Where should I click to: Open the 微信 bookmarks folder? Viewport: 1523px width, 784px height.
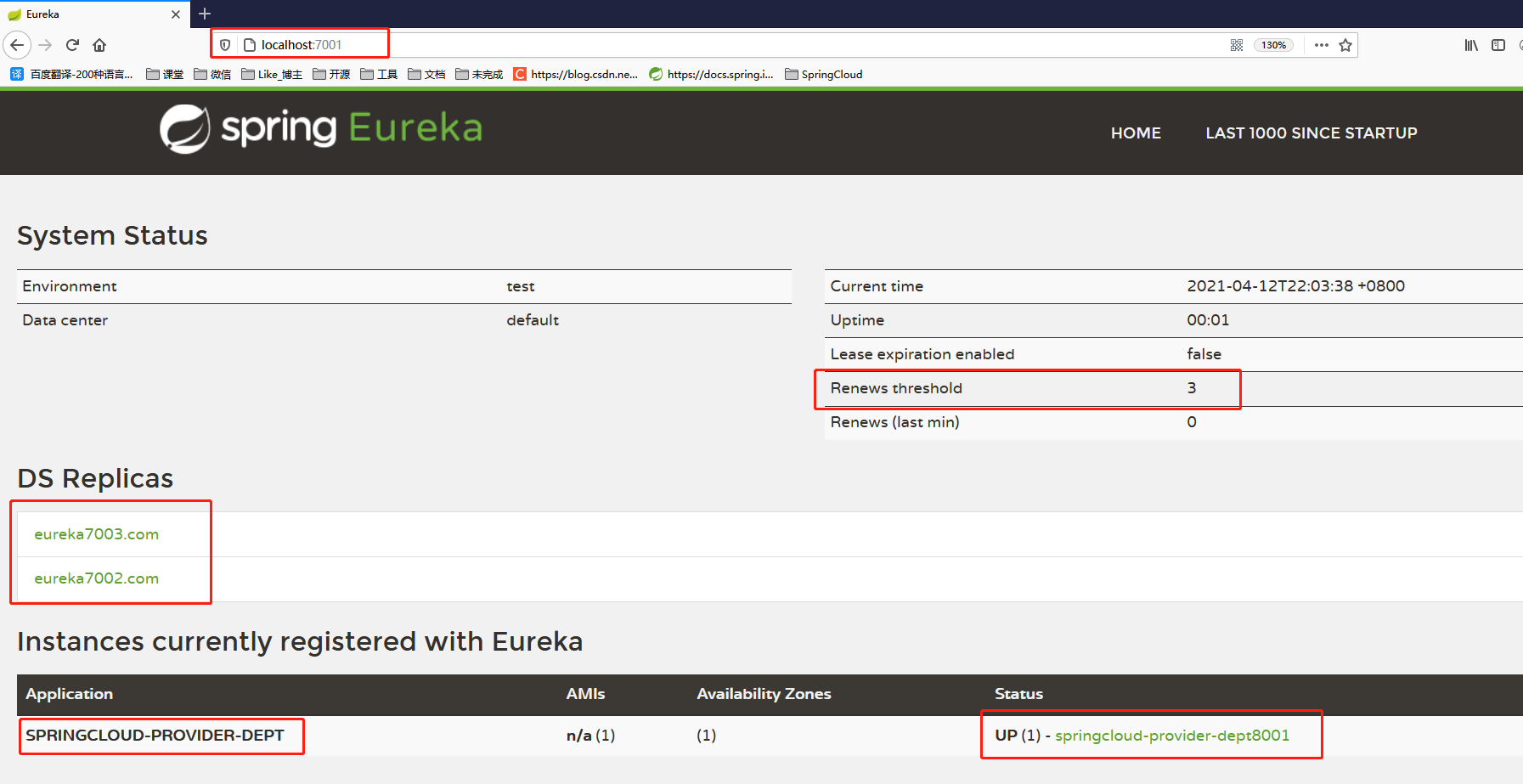pyautogui.click(x=212, y=75)
